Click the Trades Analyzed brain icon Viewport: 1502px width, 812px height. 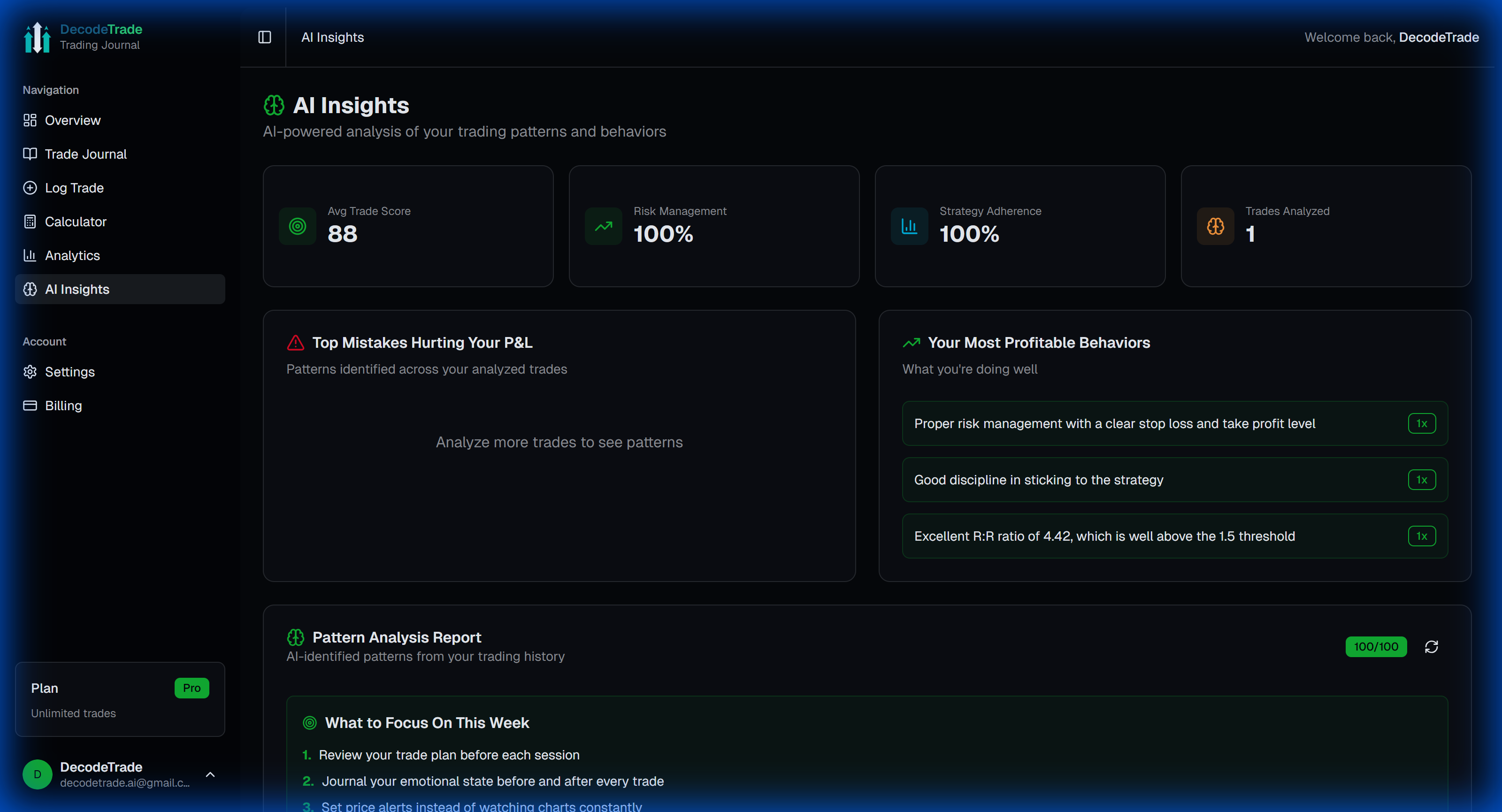(x=1215, y=226)
